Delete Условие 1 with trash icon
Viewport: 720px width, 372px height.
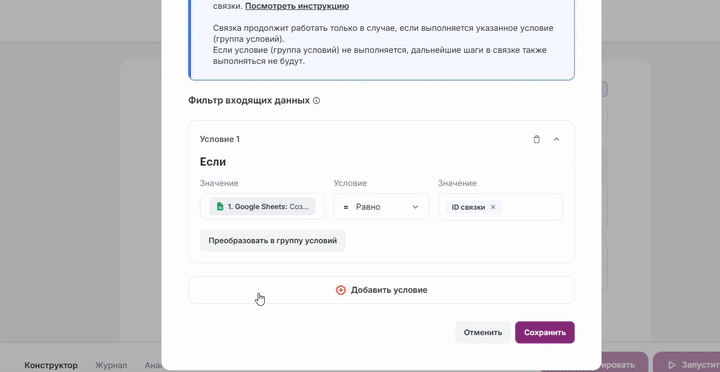point(536,139)
